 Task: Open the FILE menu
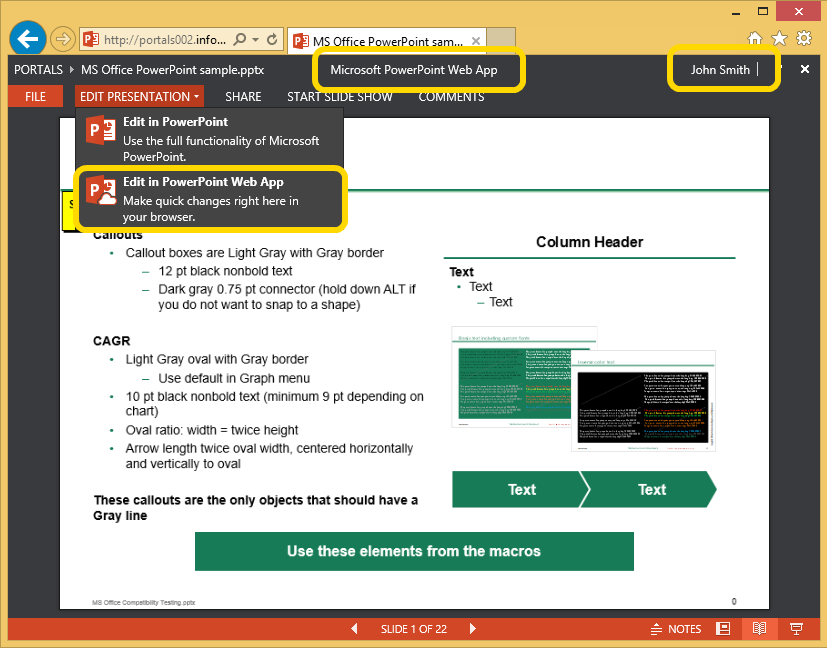pos(35,96)
